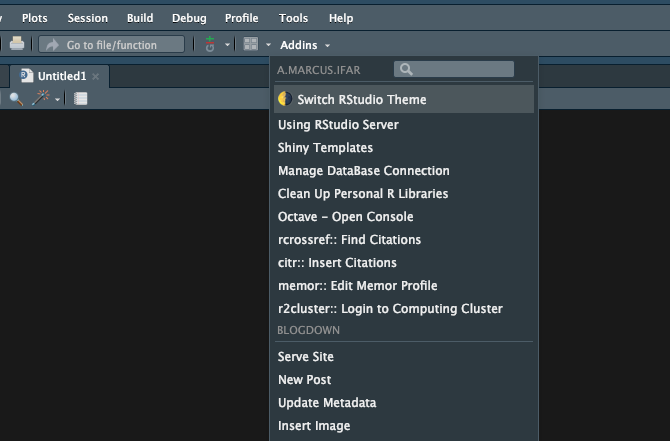Click the workspace panes grid icon
Screen dimensions: 670x441
pos(250,44)
